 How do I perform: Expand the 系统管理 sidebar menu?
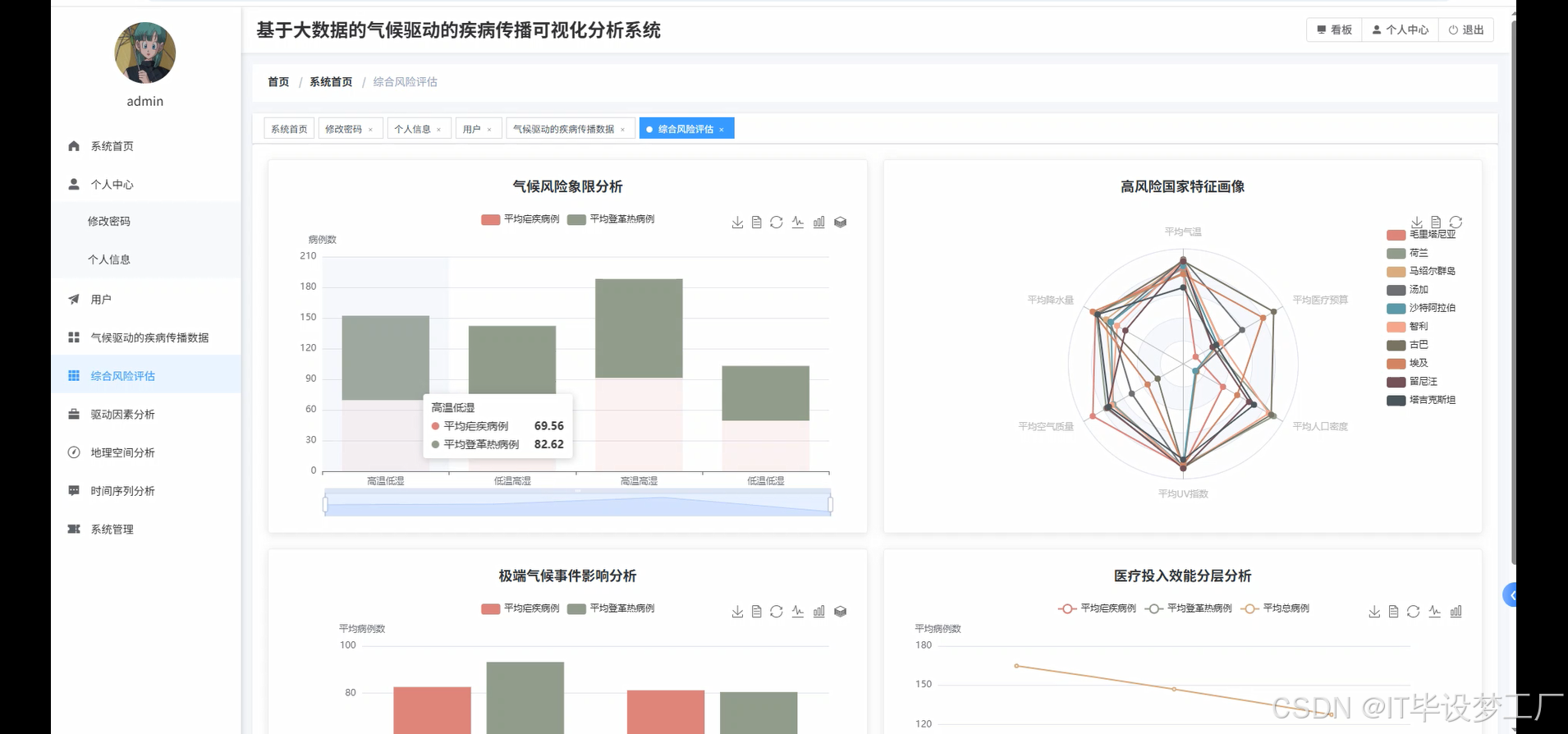146,530
